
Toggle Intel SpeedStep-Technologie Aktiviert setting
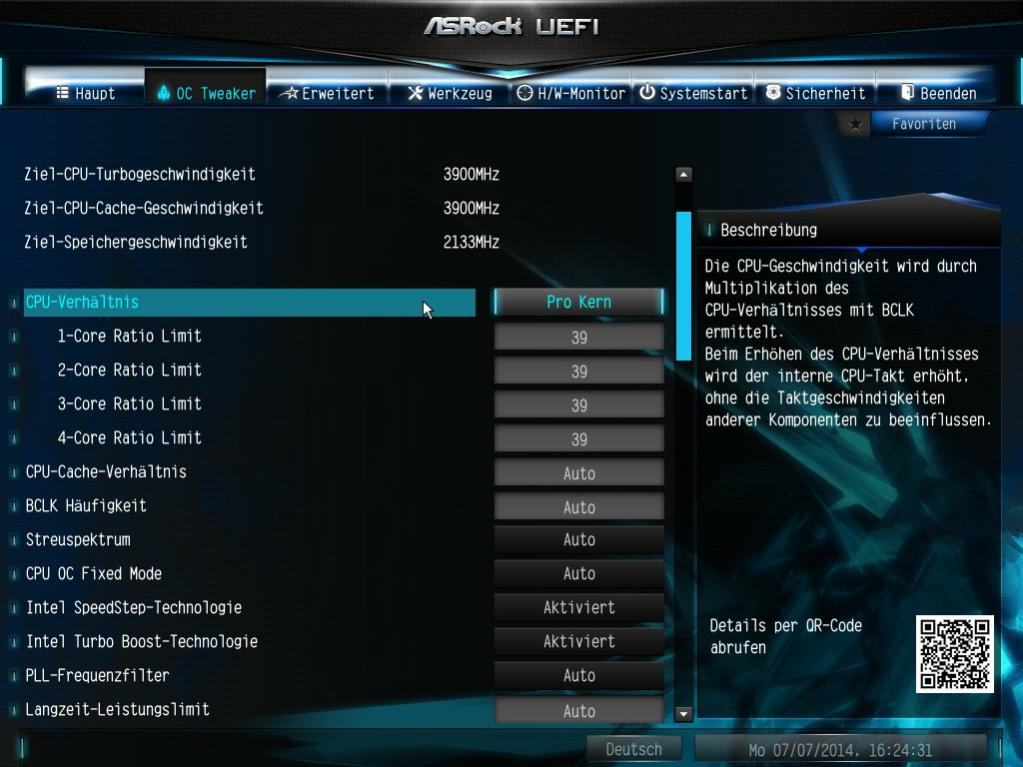click(x=579, y=607)
